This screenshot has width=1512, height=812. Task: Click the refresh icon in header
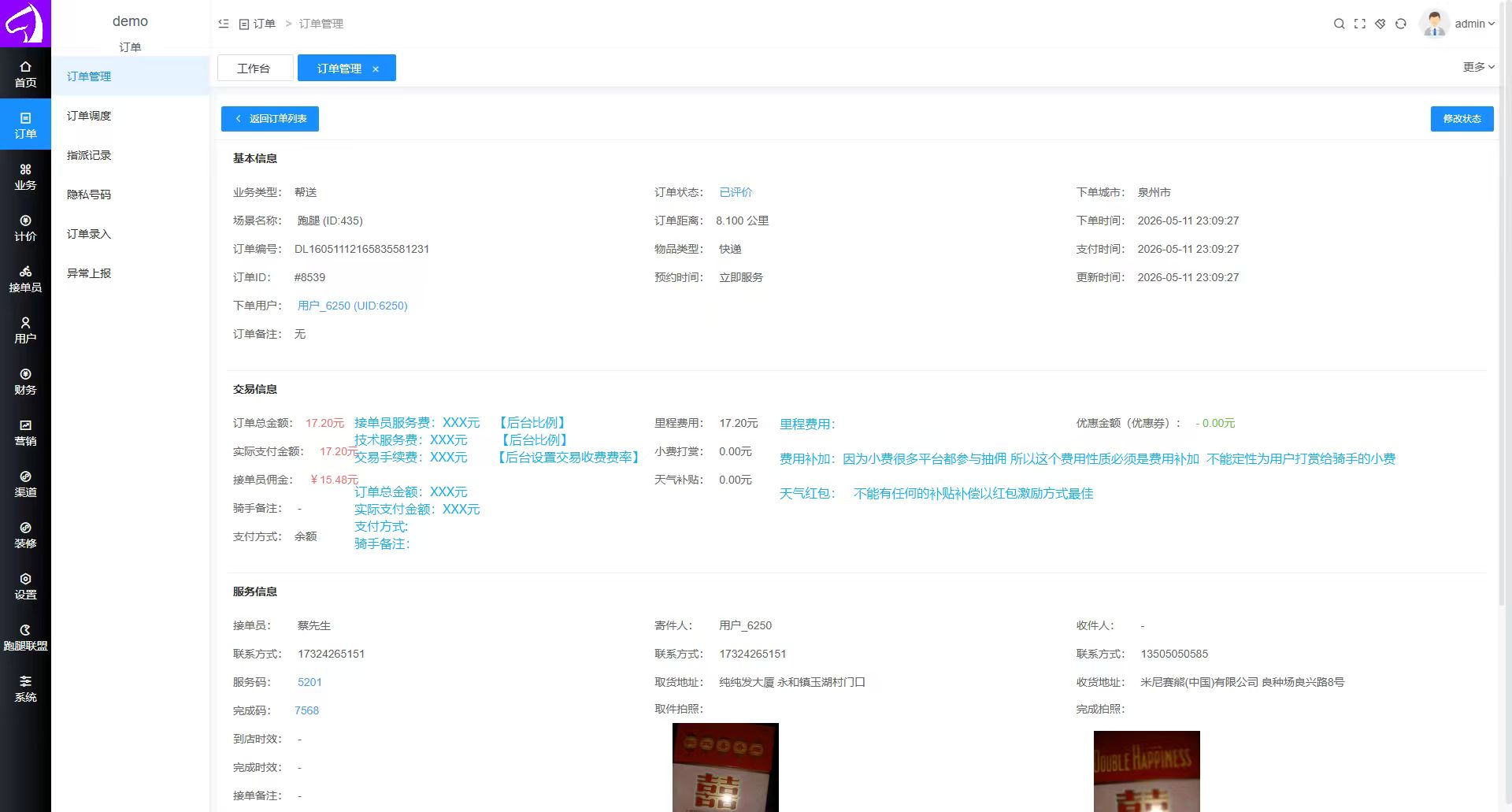tap(1400, 24)
